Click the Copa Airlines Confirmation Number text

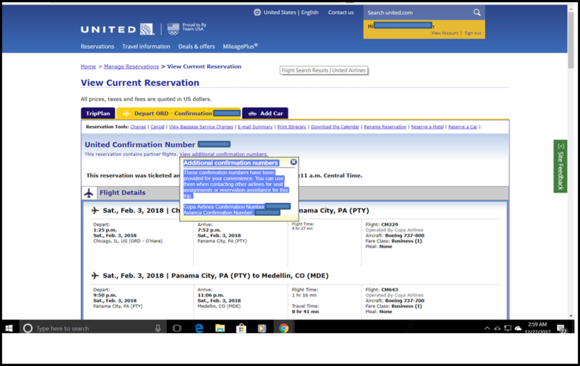[x=224, y=206]
